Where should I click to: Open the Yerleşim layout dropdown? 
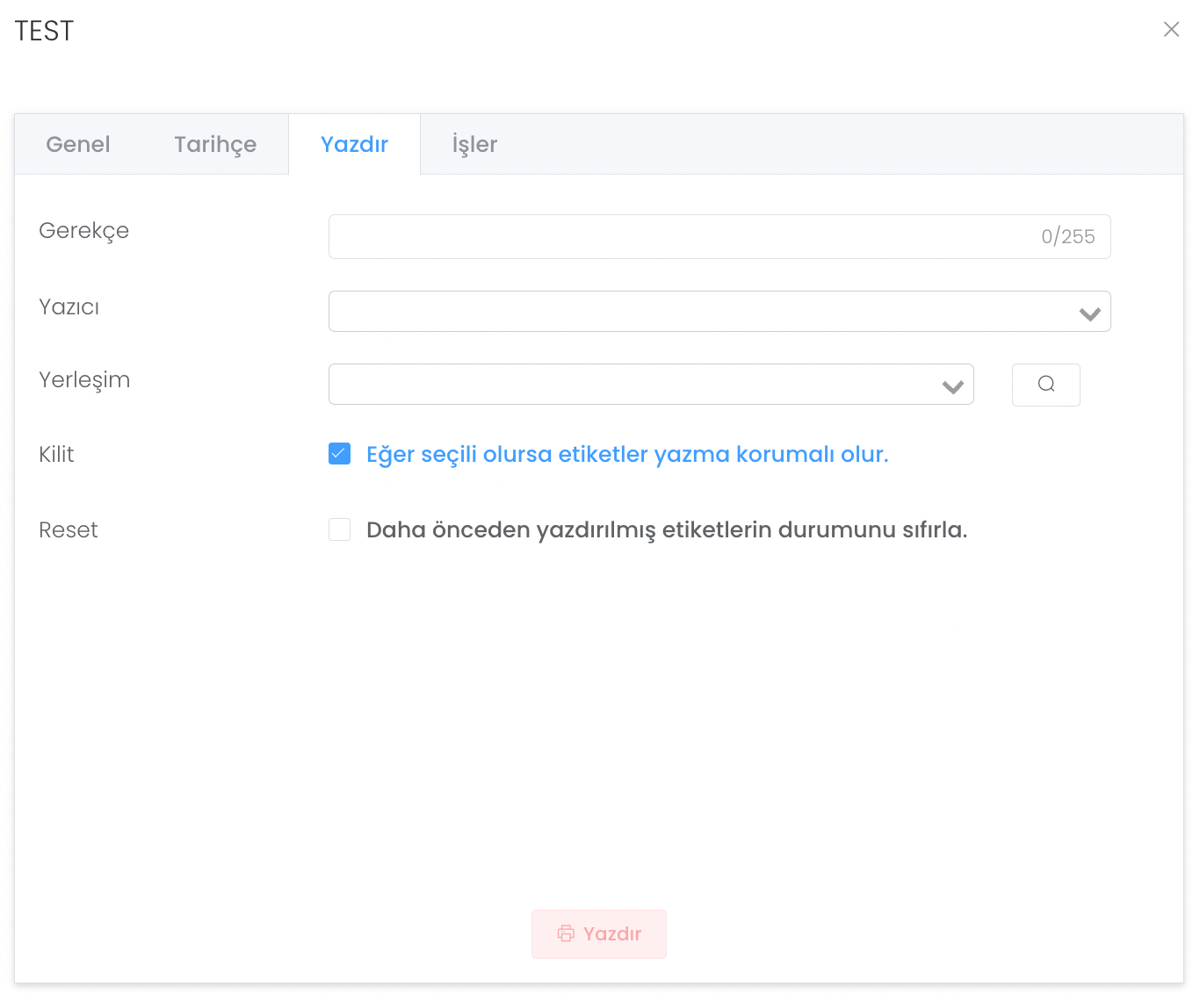633,385
